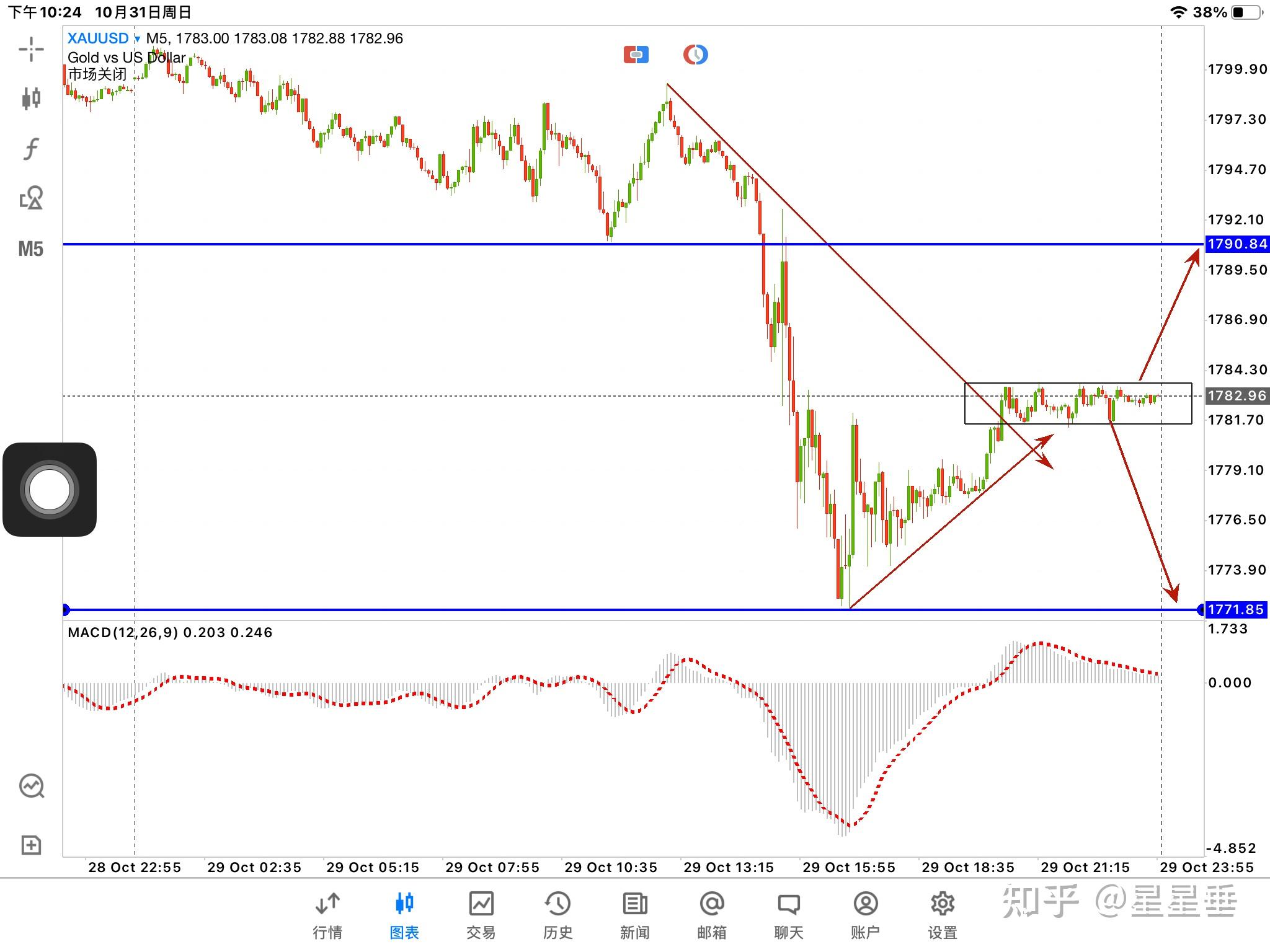The image size is (1270, 952).
Task: Tap Gold vs US Dollar description
Action: point(127,58)
